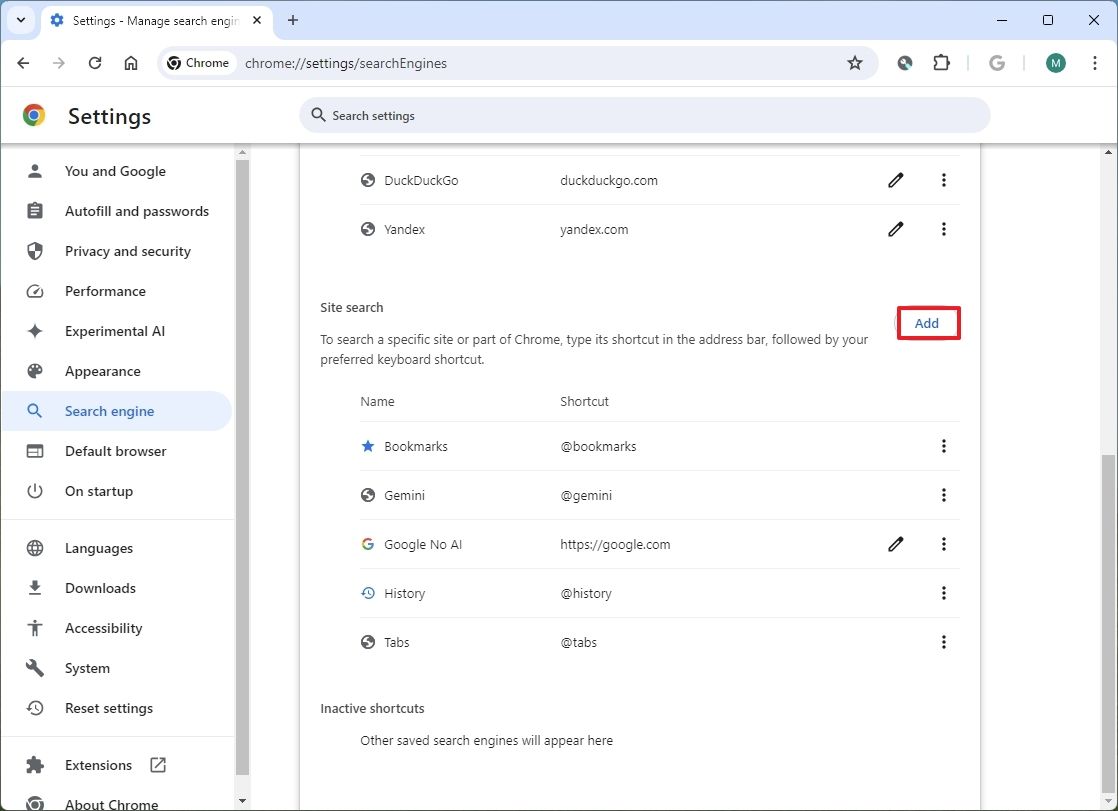The width and height of the screenshot is (1118, 811).
Task: Click the globe icon near the extensions button
Action: (904, 62)
